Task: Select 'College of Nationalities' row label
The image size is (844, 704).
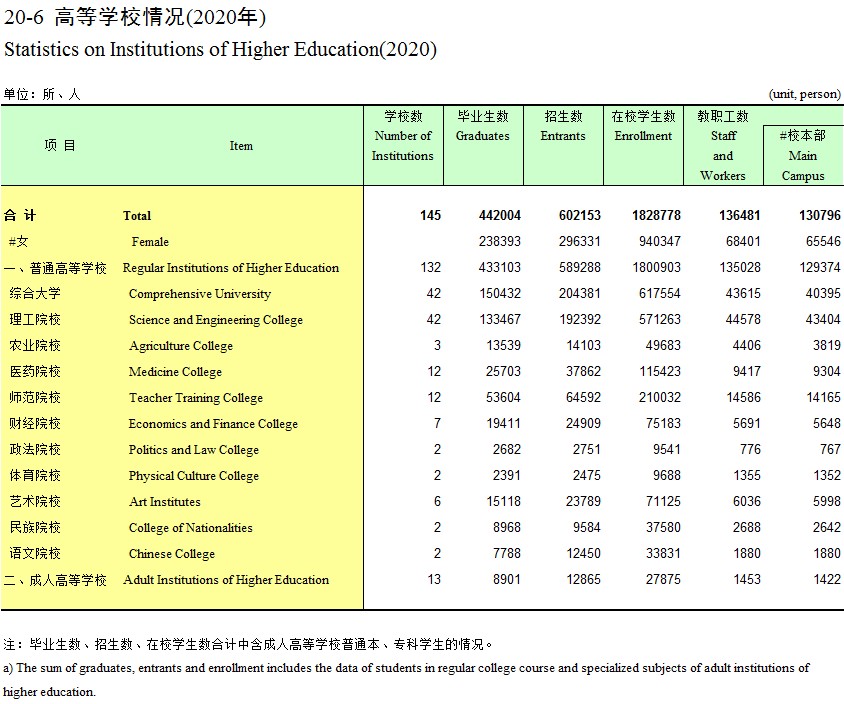Action: [191, 527]
